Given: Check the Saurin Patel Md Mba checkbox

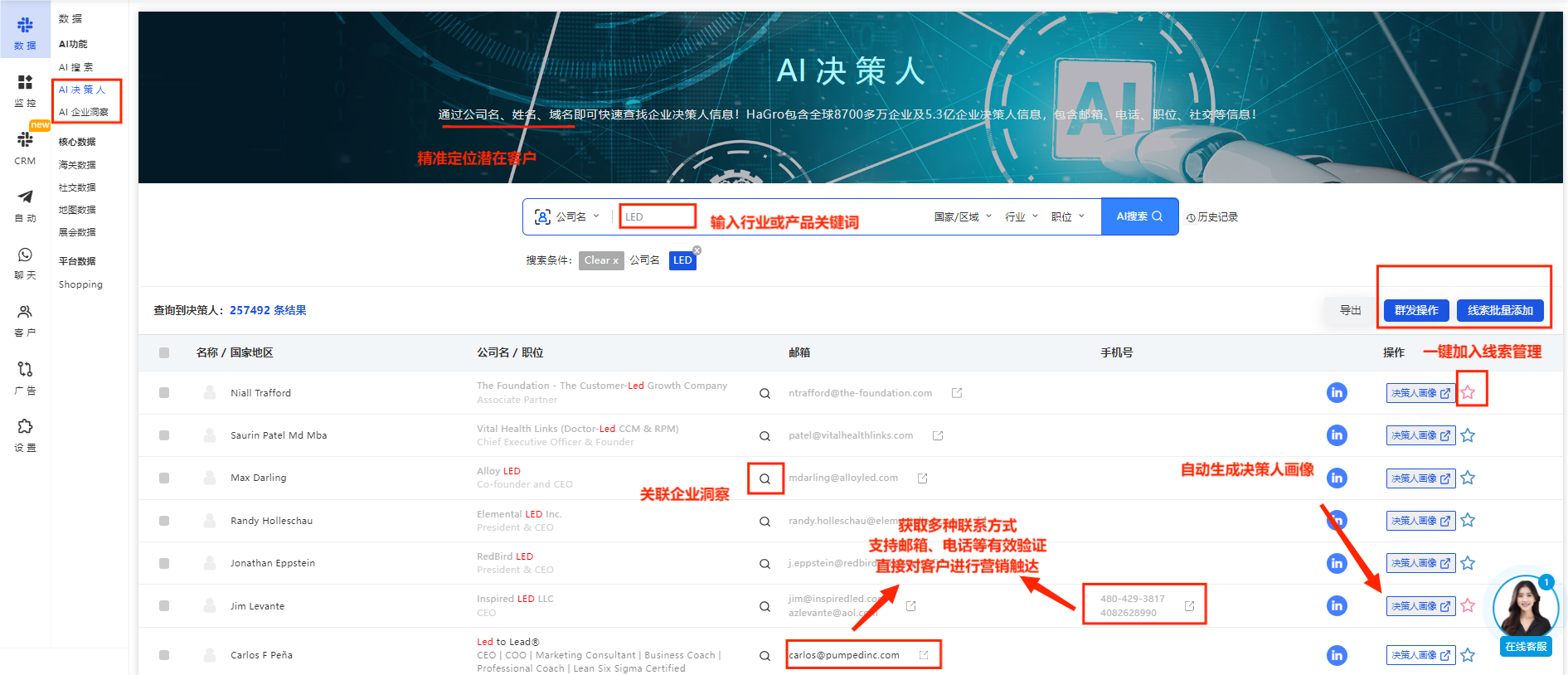Looking at the screenshot, I should coord(164,435).
